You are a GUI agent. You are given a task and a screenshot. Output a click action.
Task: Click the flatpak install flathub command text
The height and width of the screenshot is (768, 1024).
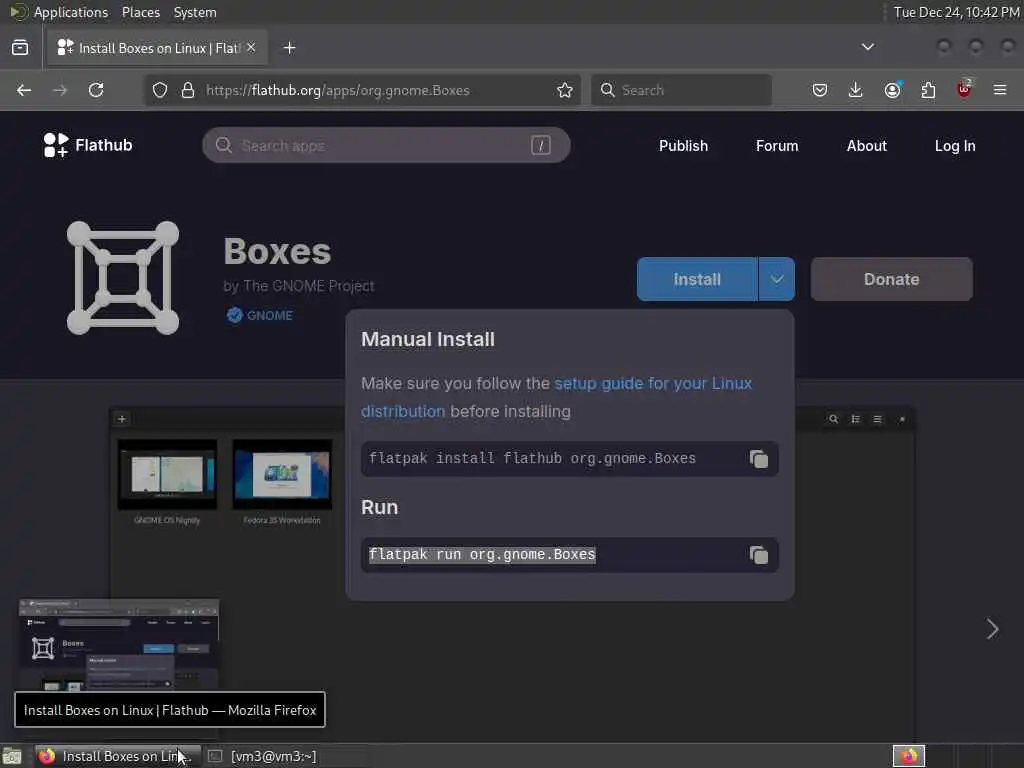click(x=532, y=458)
